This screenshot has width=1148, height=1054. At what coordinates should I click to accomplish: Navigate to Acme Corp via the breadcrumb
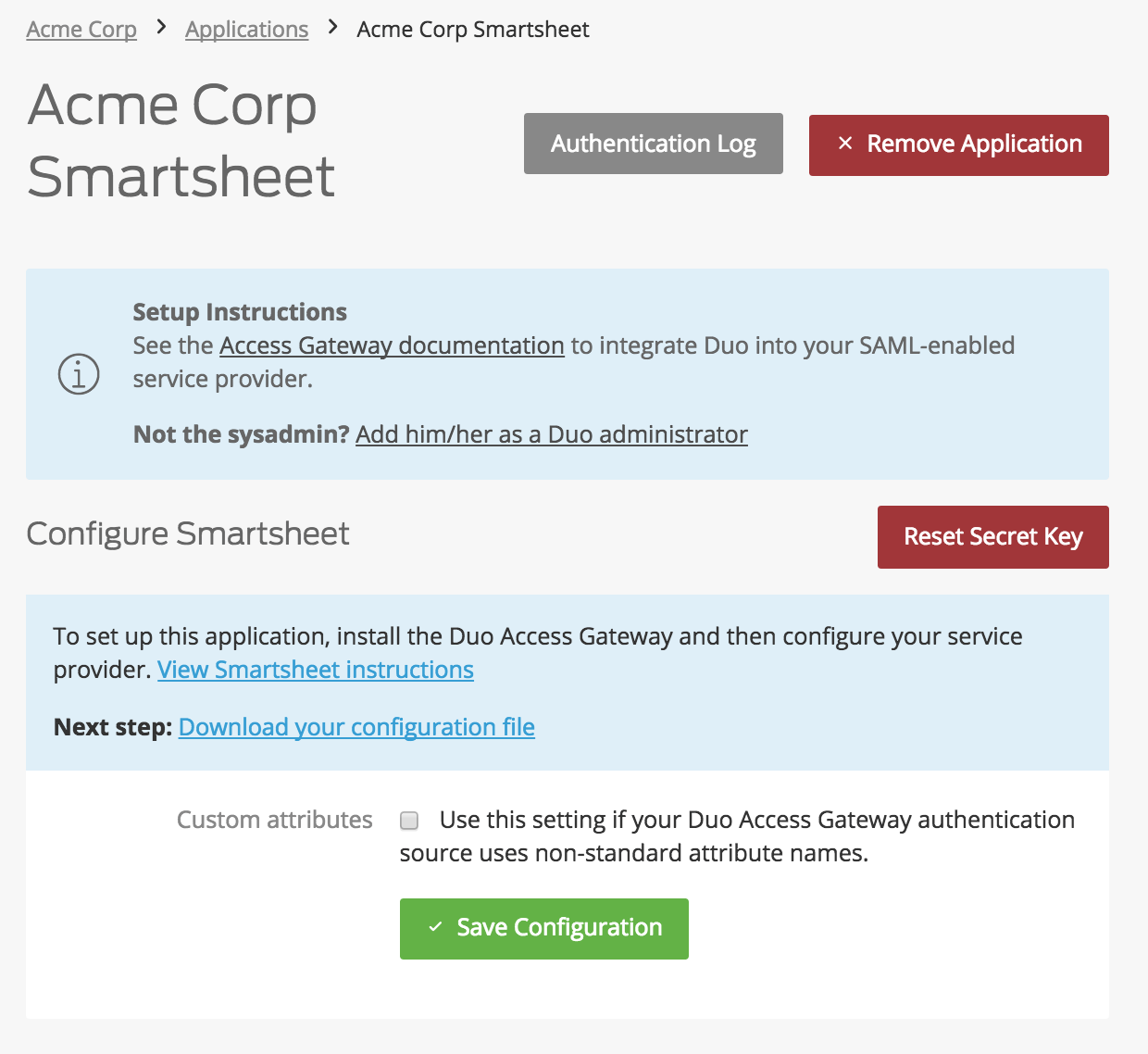click(81, 29)
